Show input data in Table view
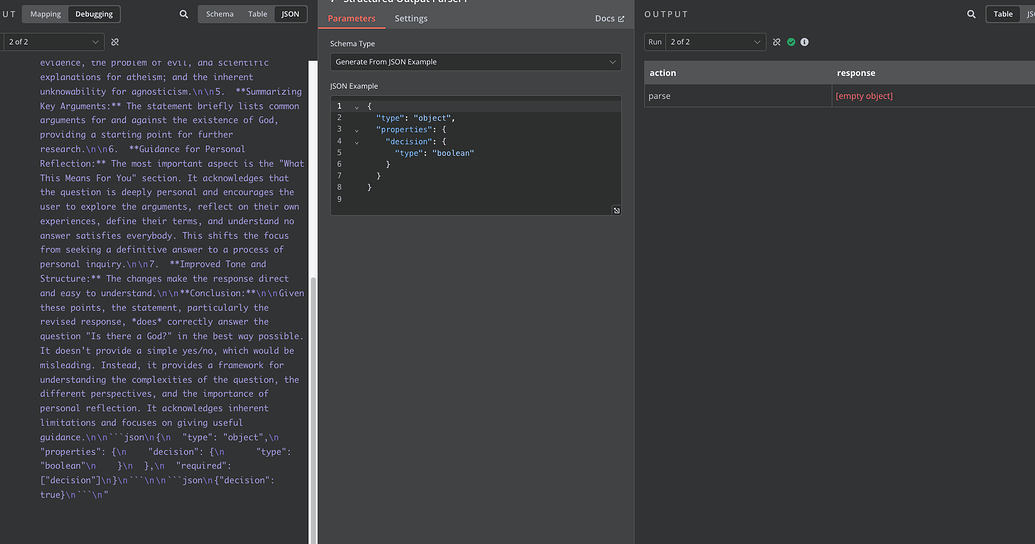 (257, 14)
